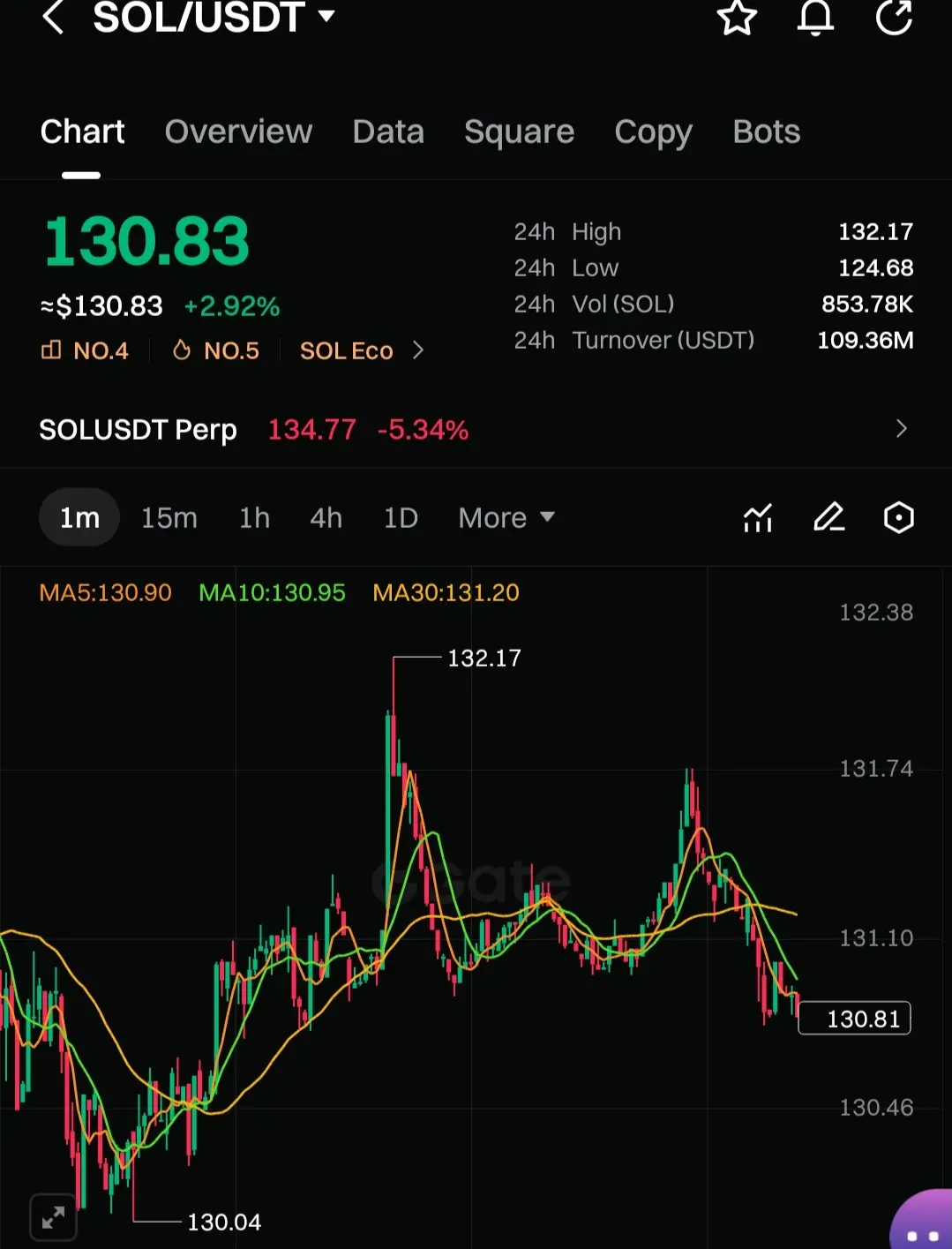Switch to the Data tab
952x1249 pixels.
tap(388, 132)
